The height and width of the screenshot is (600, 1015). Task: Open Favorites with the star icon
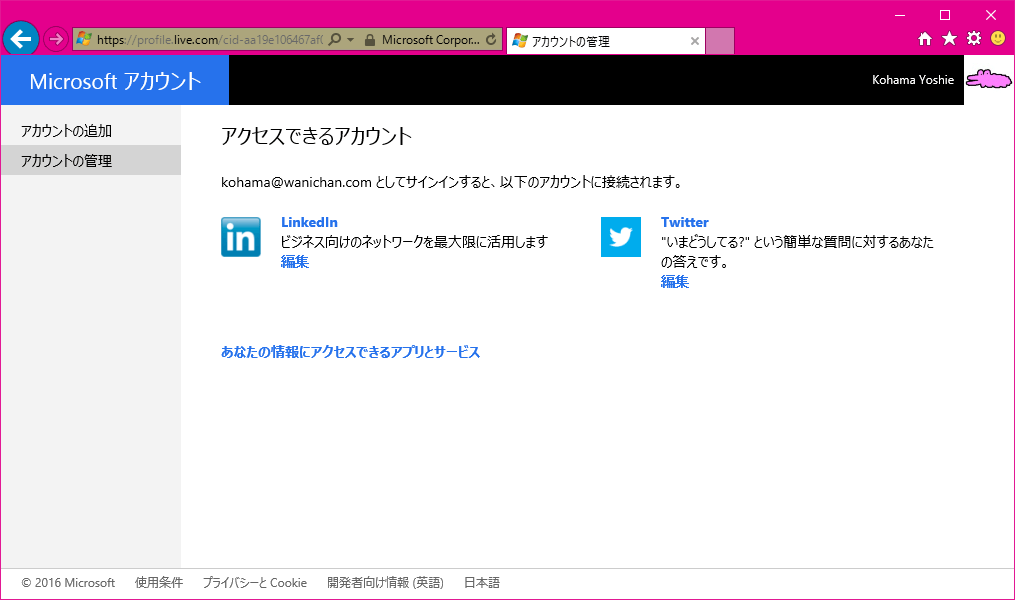click(x=950, y=39)
